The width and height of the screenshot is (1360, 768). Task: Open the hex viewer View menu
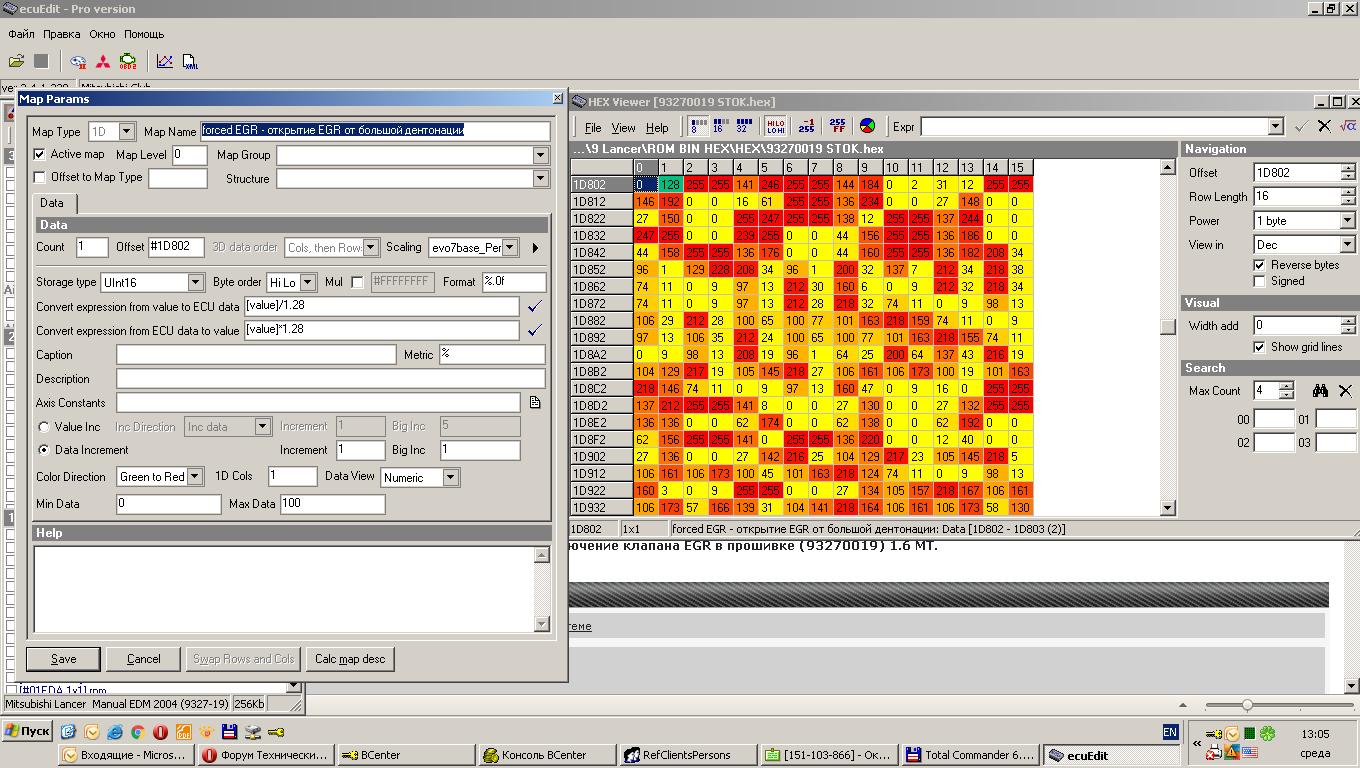[x=623, y=128]
